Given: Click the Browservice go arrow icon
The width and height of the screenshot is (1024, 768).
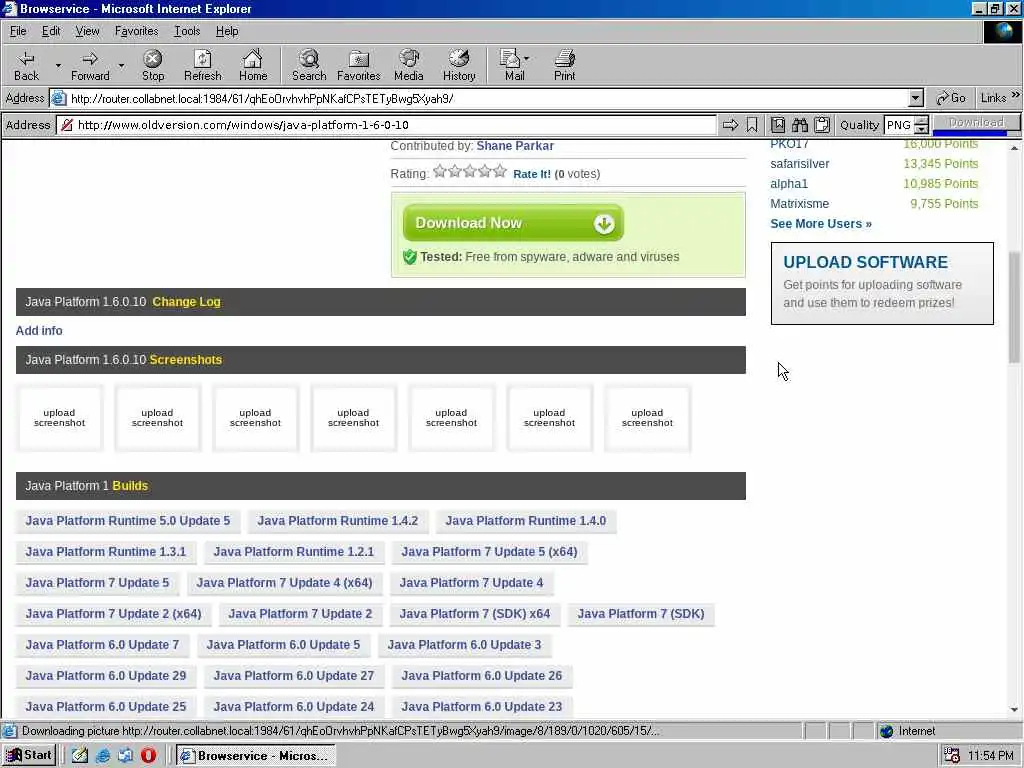Looking at the screenshot, I should point(730,125).
